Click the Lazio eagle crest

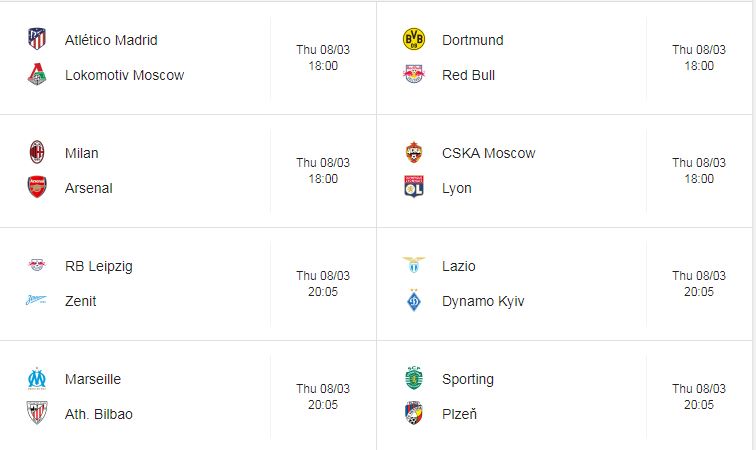(414, 266)
